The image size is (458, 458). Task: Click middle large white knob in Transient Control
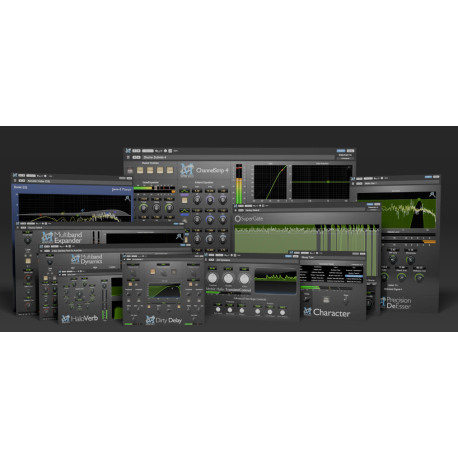click(228, 278)
